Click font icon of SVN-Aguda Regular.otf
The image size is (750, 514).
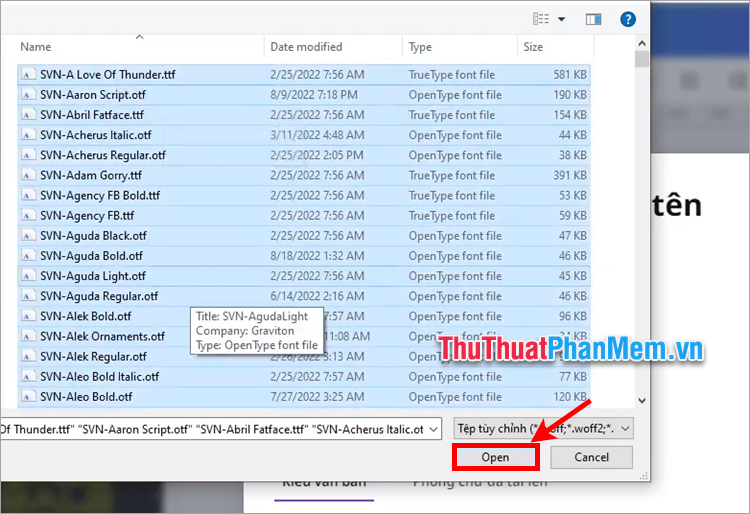[28, 296]
